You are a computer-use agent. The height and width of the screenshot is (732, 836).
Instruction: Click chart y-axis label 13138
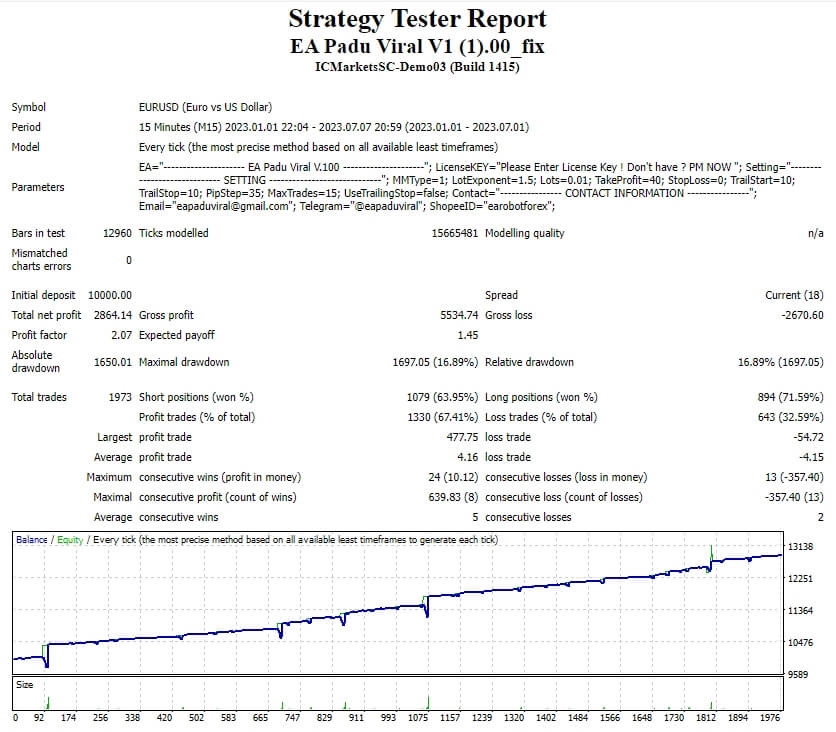pyautogui.click(x=800, y=547)
